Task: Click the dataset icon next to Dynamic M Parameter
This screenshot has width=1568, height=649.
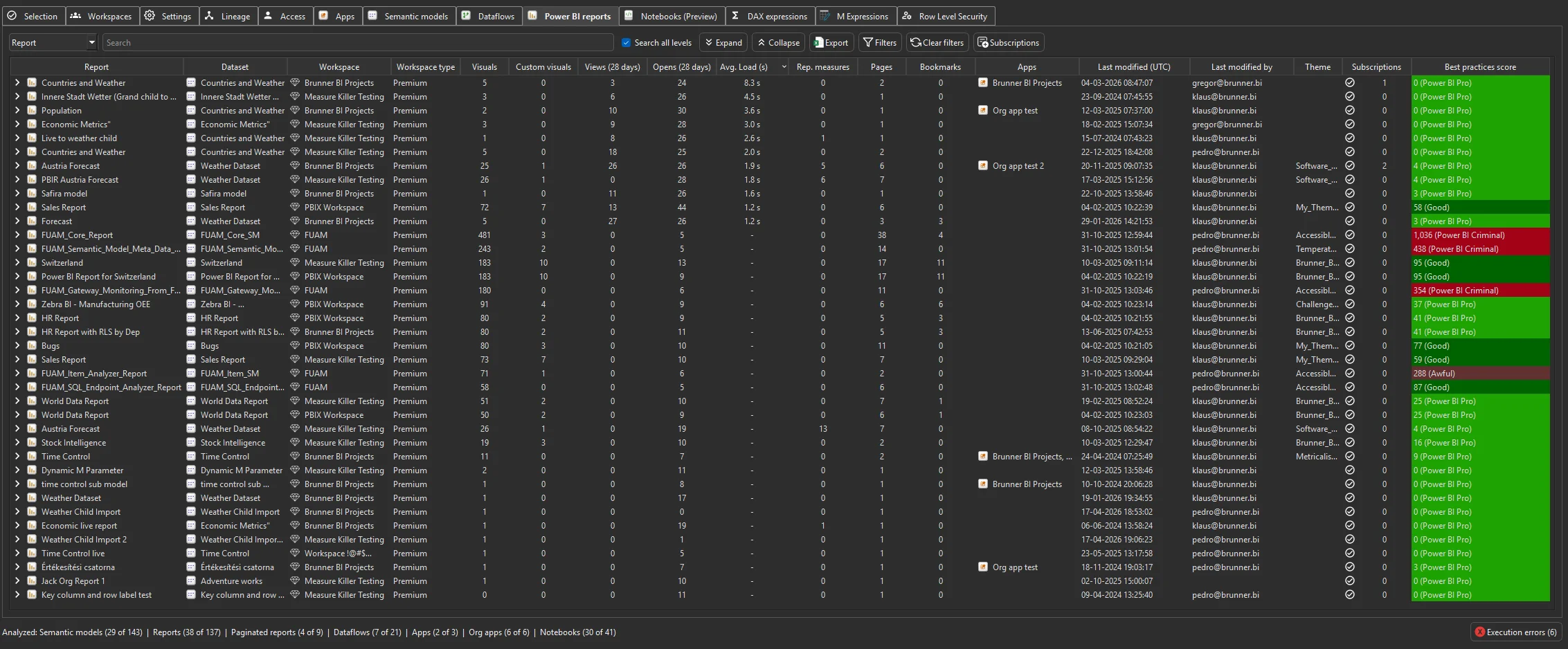Action: 191,470
